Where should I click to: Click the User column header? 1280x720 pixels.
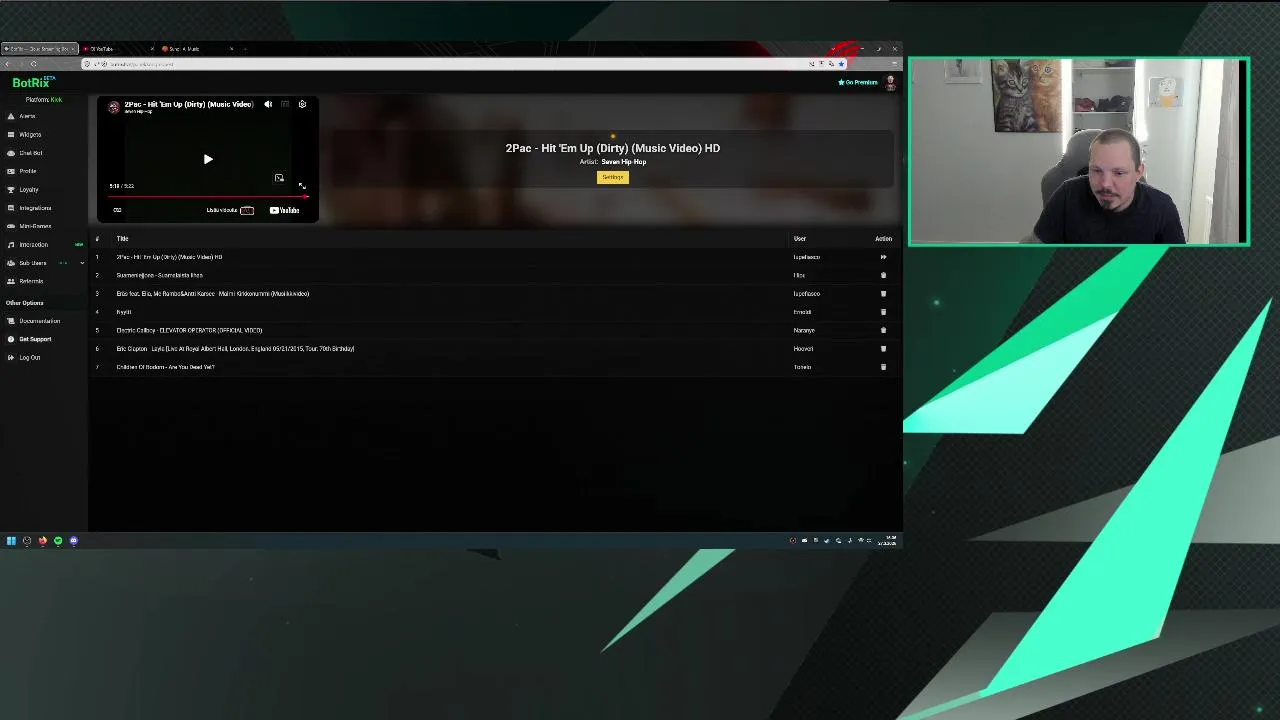[800, 239]
